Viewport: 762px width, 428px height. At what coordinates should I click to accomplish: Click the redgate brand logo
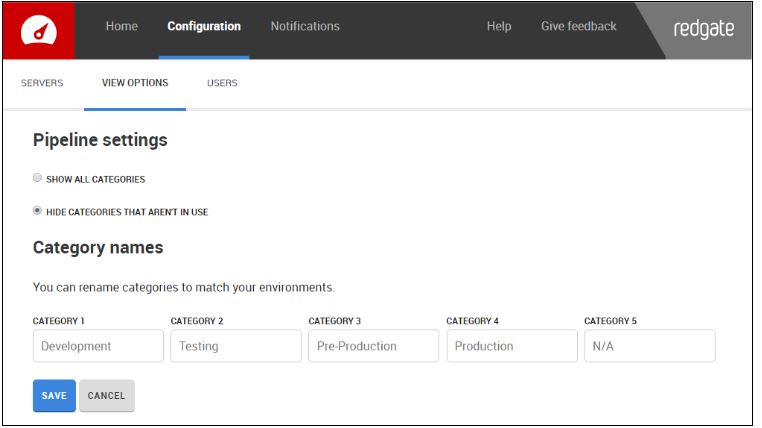pyautogui.click(x=703, y=28)
